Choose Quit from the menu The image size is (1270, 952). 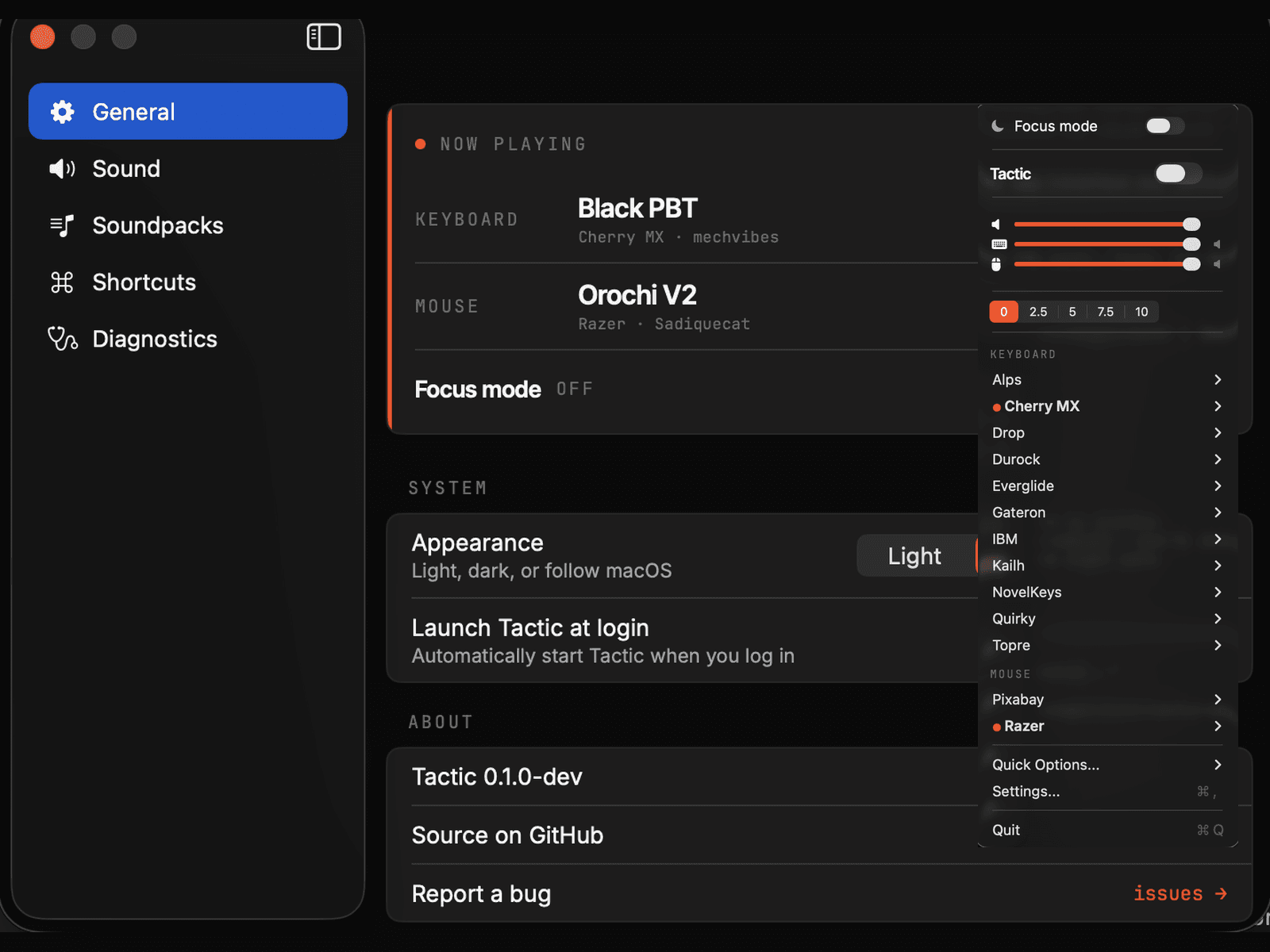tap(1106, 831)
